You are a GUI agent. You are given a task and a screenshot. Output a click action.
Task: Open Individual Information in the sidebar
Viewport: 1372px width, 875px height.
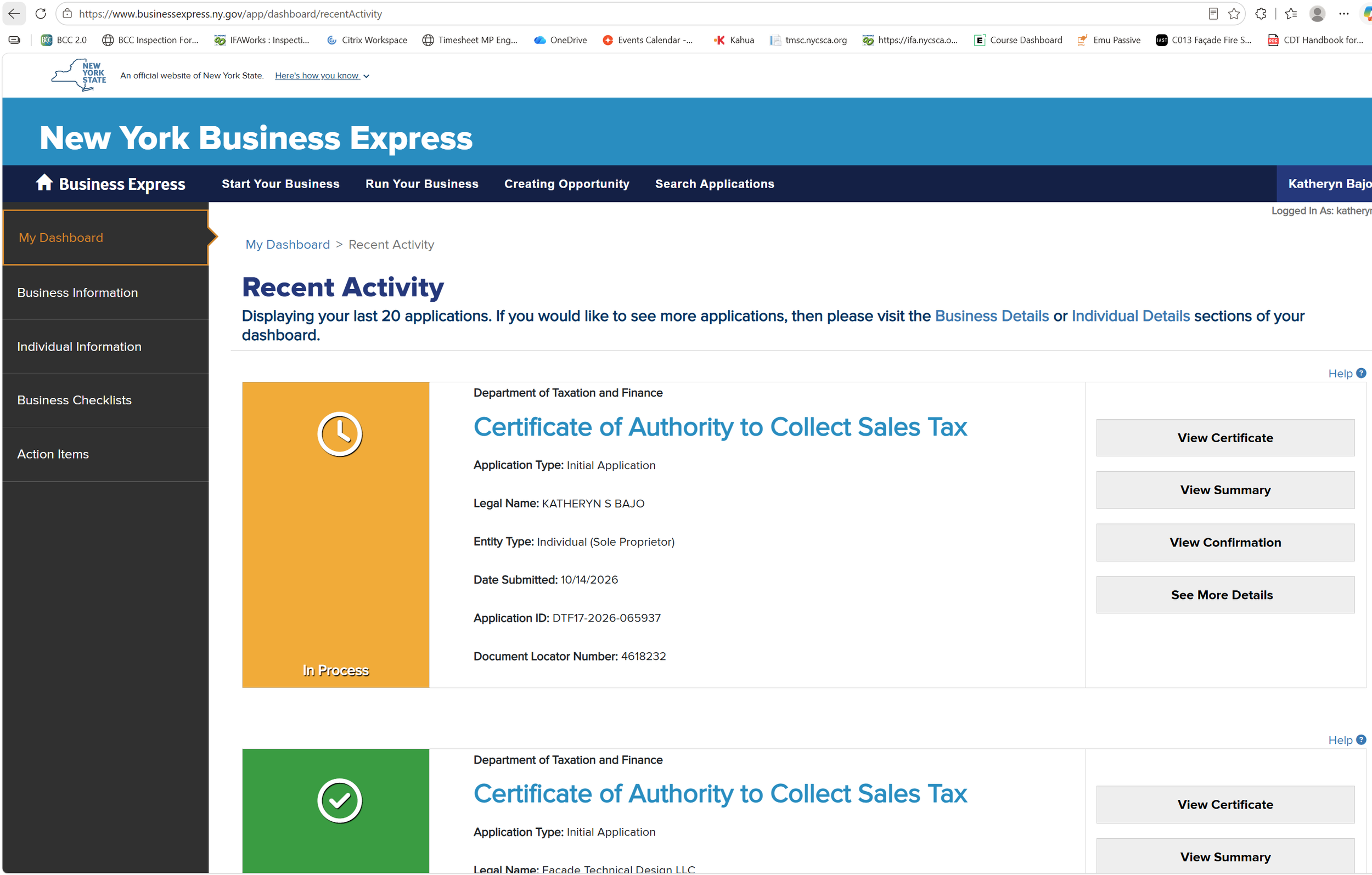[105, 346]
